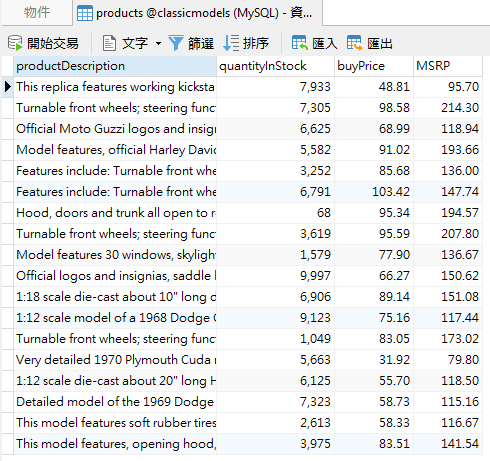Click cell 'Model features 30 windows, skyligh'
The image size is (490, 461).
(x=115, y=255)
